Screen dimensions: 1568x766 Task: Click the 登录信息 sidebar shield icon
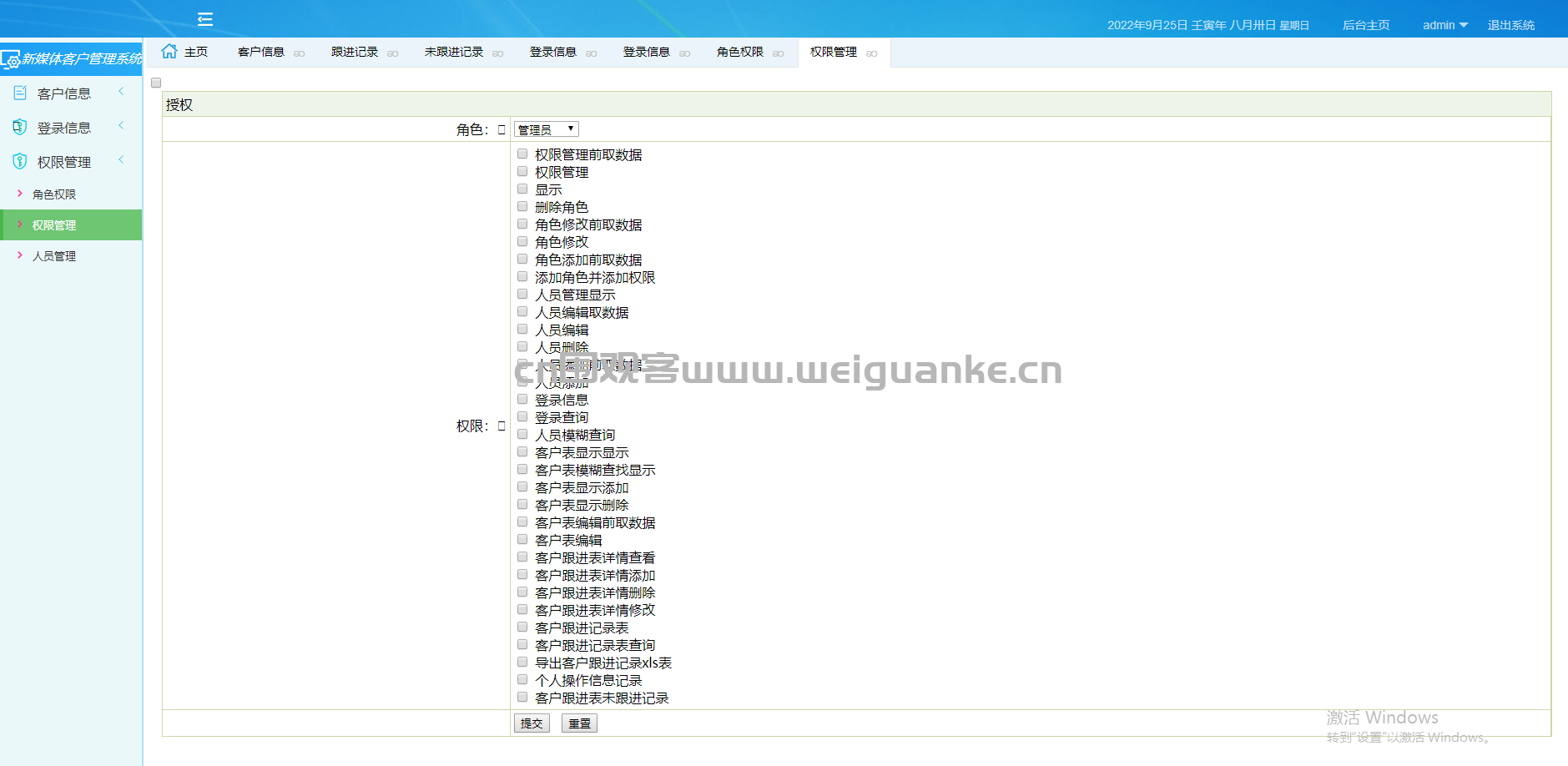20,127
